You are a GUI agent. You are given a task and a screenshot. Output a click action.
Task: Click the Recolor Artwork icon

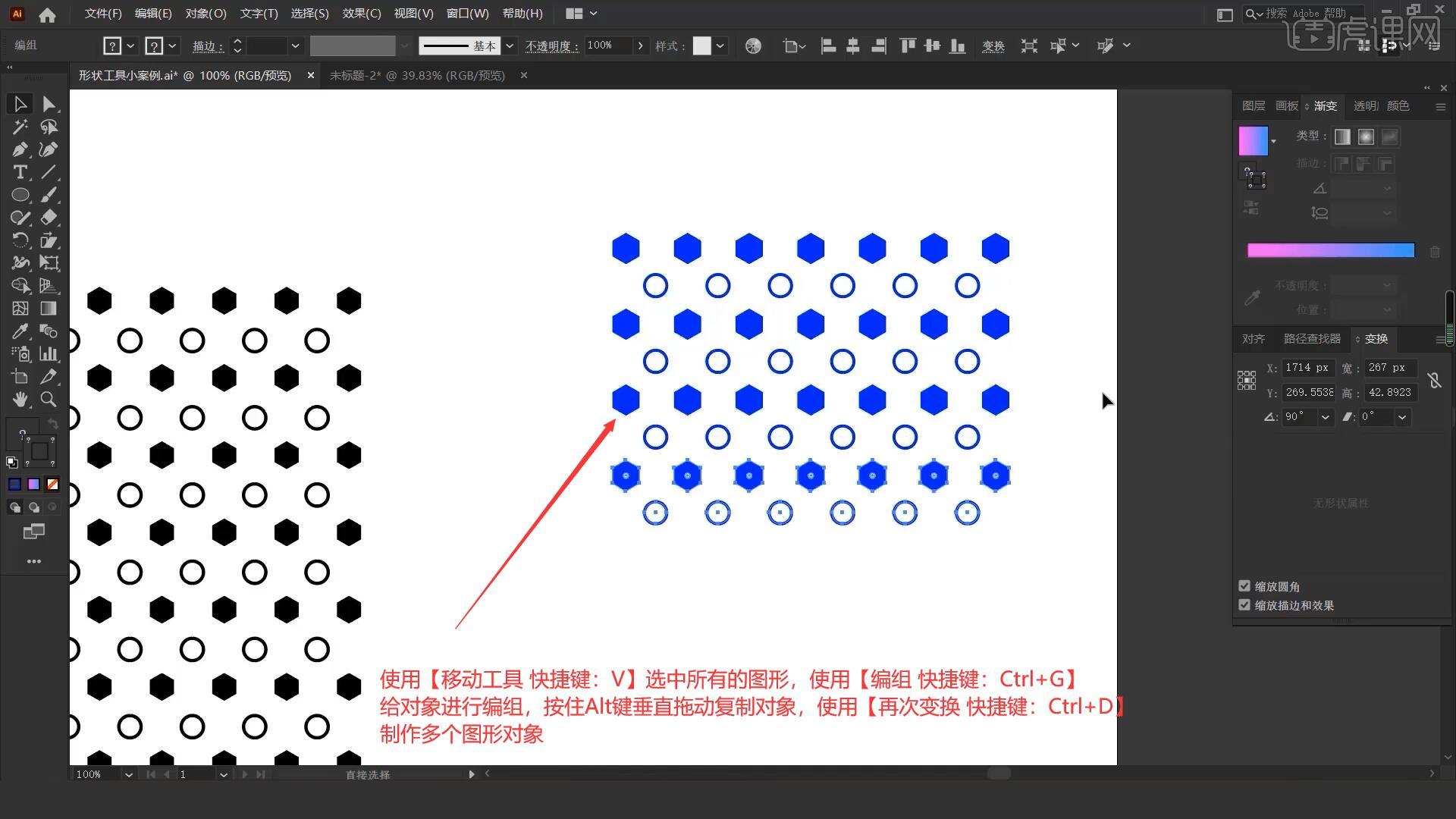(x=753, y=46)
